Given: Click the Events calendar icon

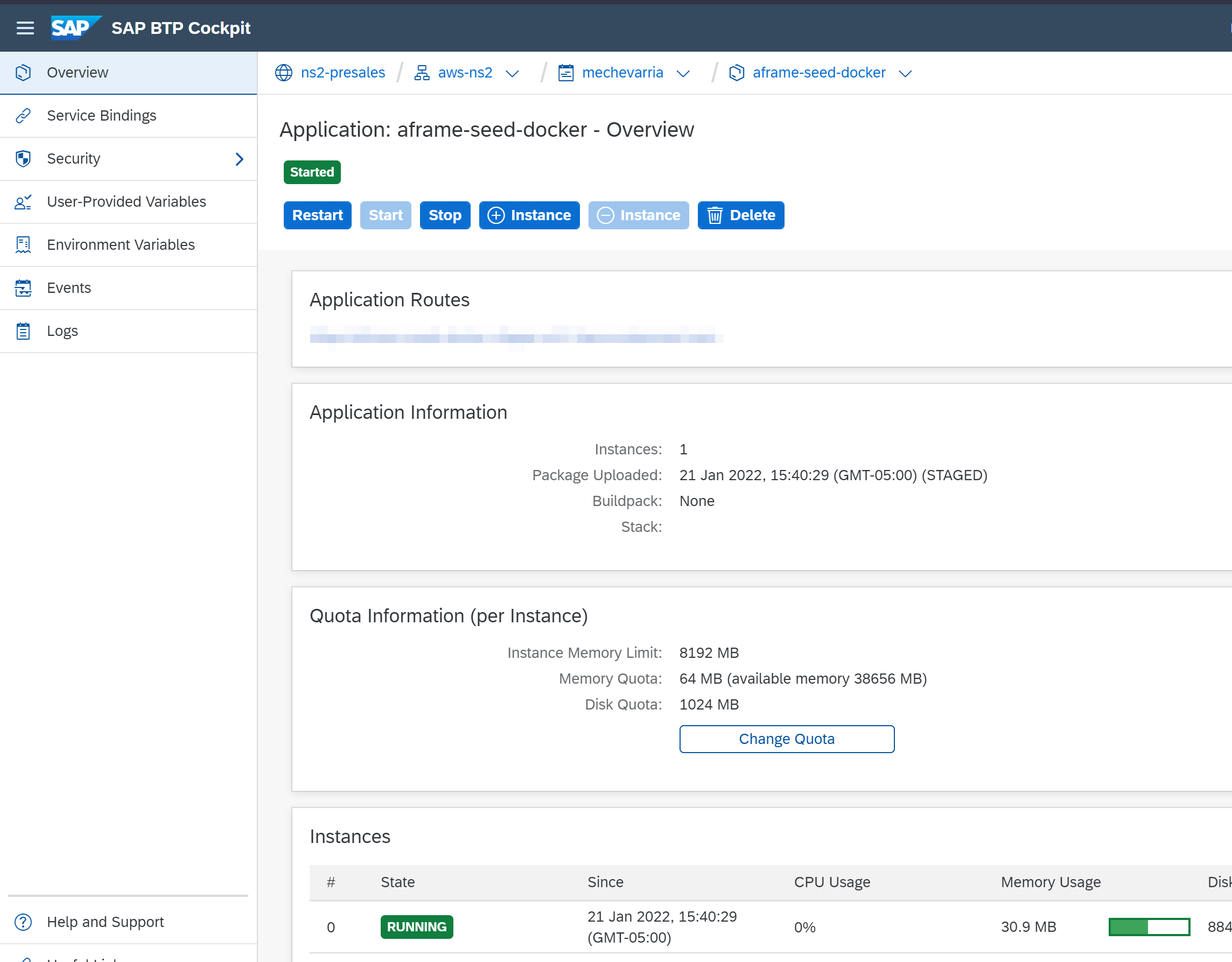Looking at the screenshot, I should 23,288.
